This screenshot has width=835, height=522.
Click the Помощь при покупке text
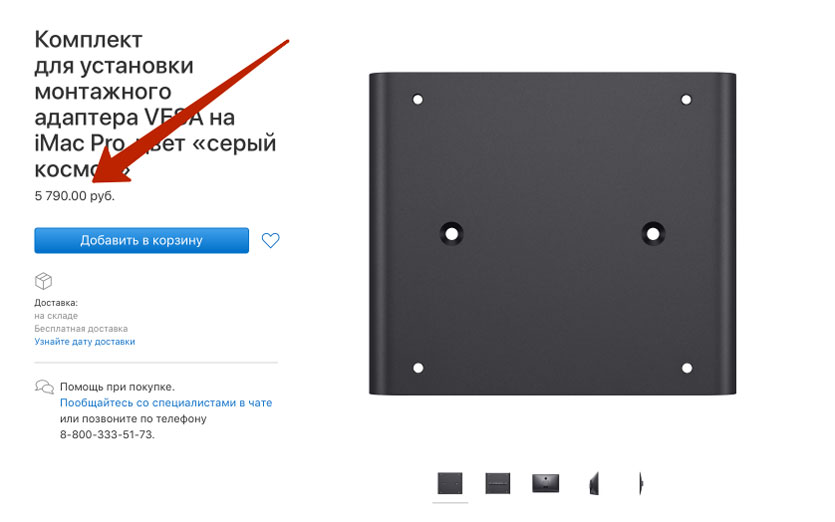117,387
